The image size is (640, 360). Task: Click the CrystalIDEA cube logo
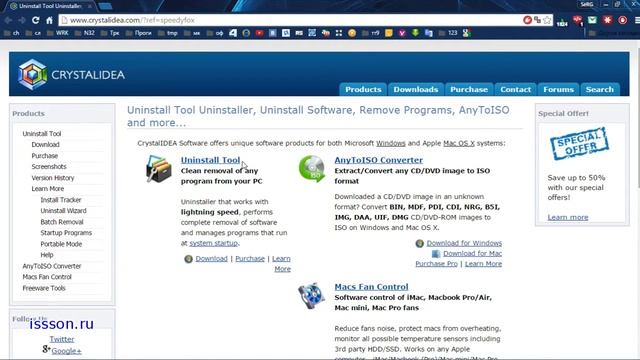pos(32,74)
